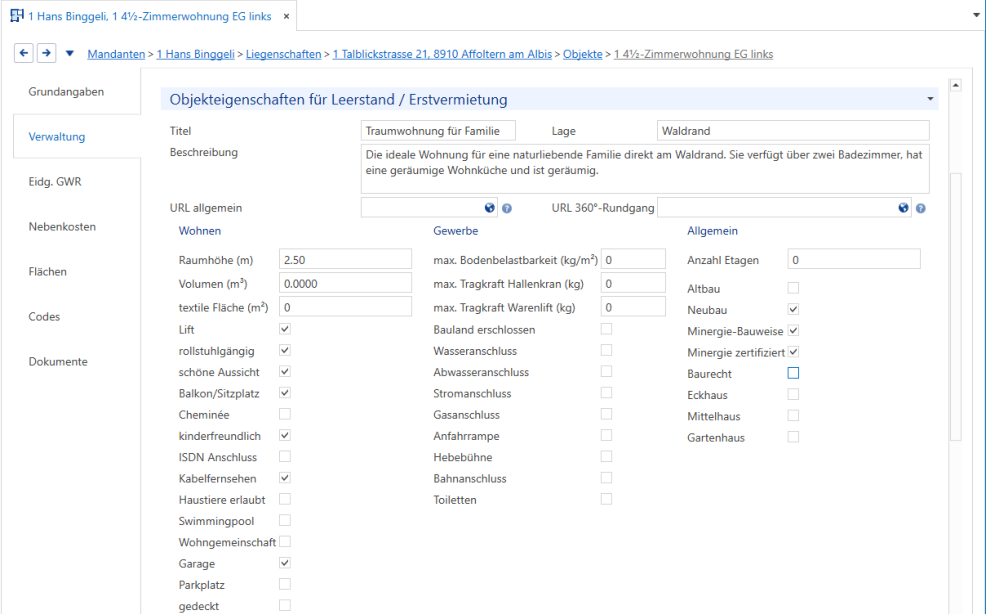Click the Lage input field
986x614 pixels.
point(793,131)
